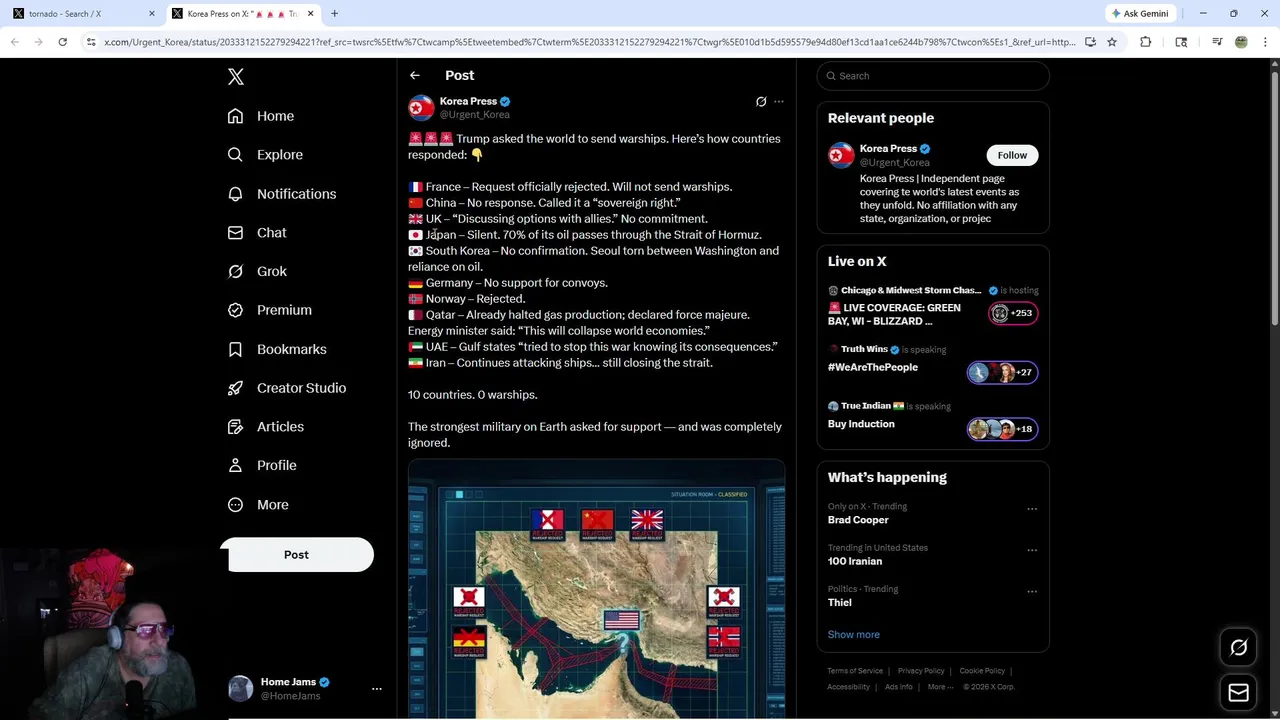Image resolution: width=1280 pixels, height=720 pixels.
Task: Reload the page
Action: [63, 42]
